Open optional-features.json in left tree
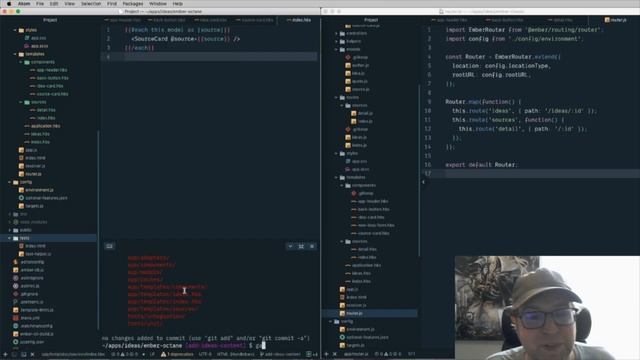Image resolution: width=640 pixels, height=360 pixels. tap(46, 198)
